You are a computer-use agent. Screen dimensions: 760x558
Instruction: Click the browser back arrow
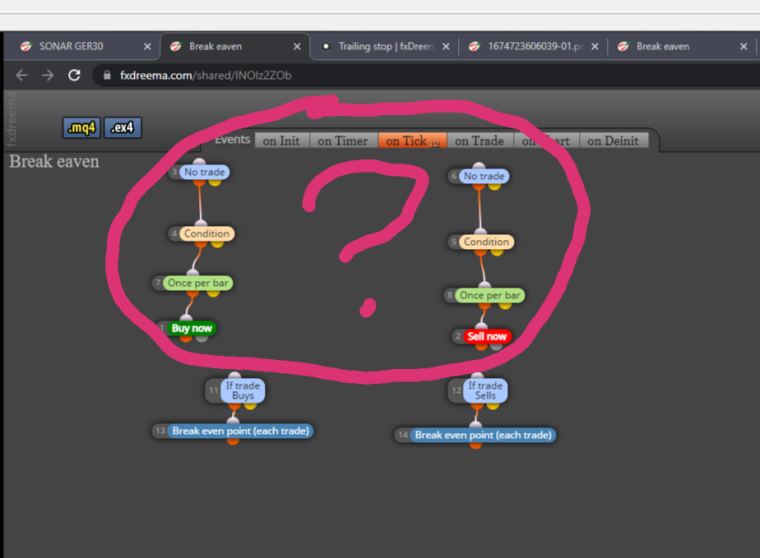[21, 75]
